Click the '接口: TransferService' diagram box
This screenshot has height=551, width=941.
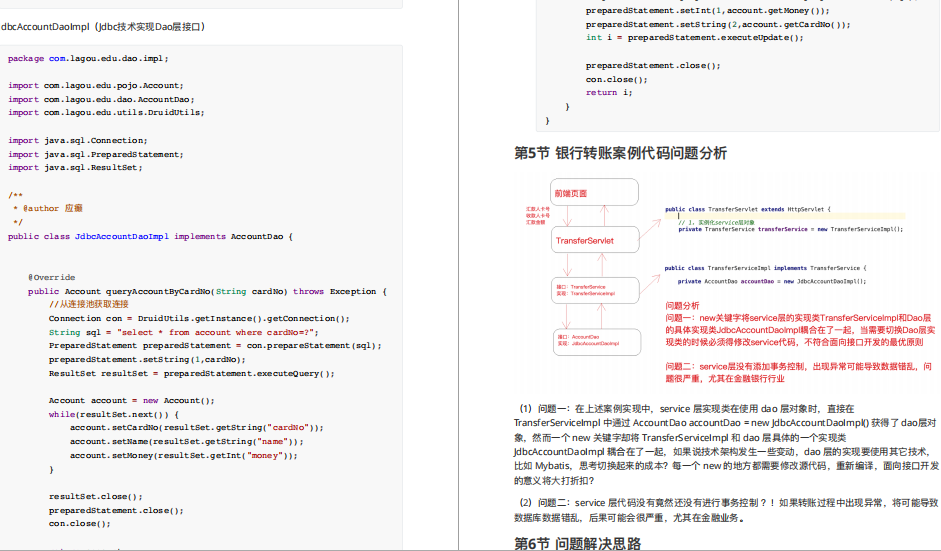point(595,291)
